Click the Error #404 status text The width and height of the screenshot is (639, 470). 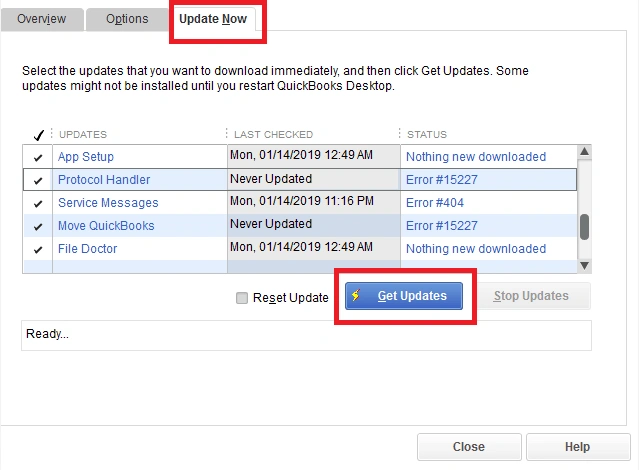tap(435, 203)
